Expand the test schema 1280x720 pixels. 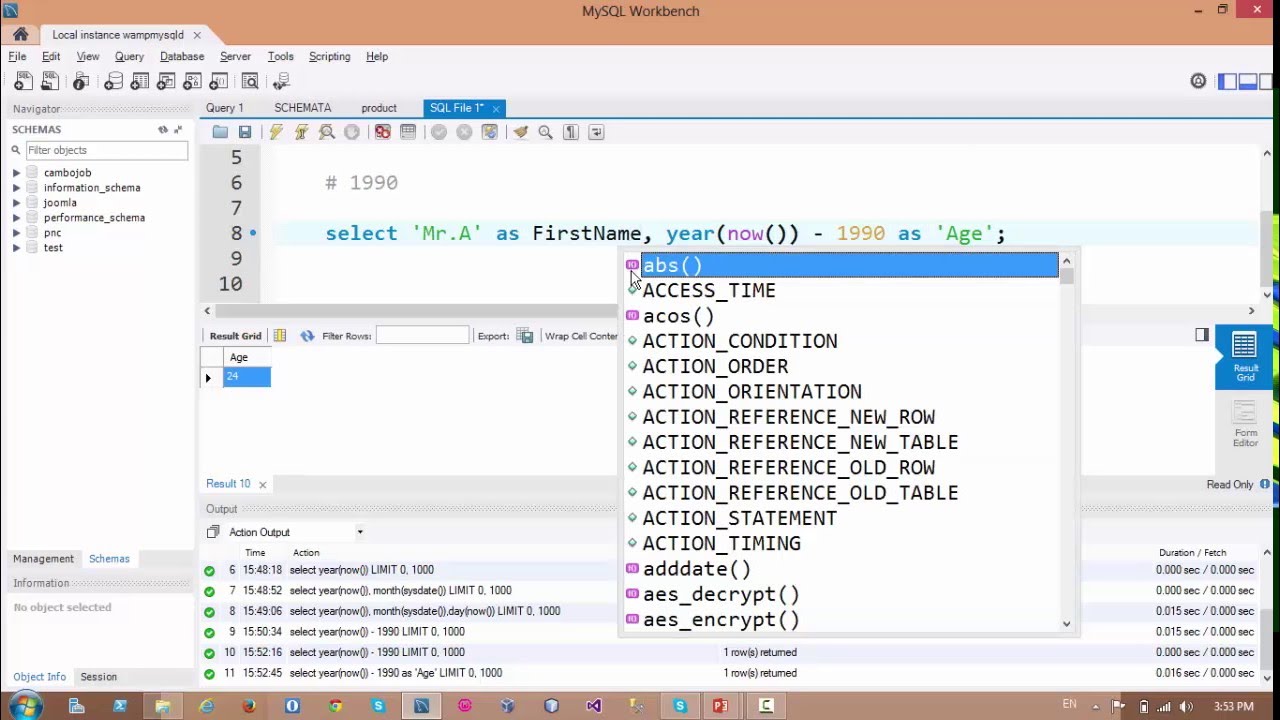[16, 248]
